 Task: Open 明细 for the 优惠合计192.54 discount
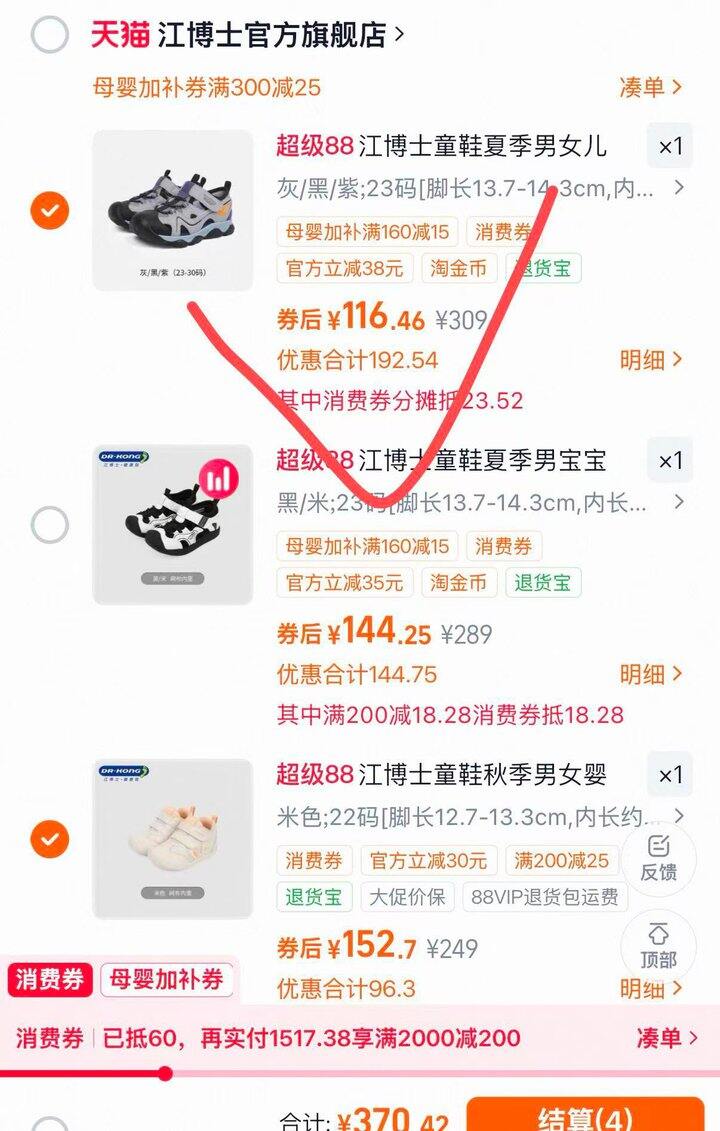pos(651,359)
